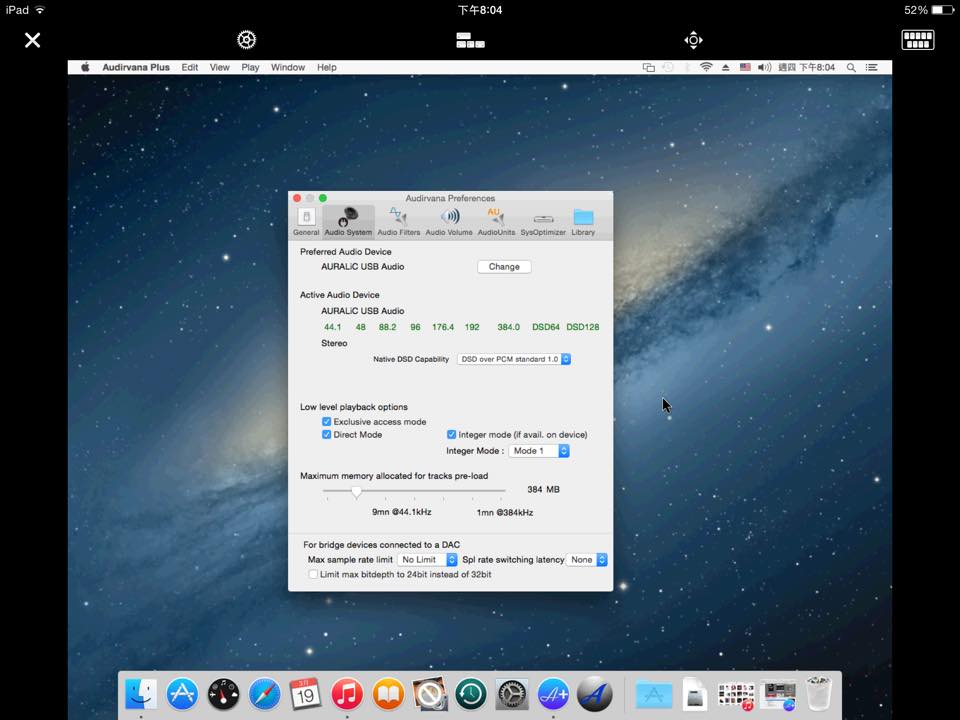Open the Integer Mode dropdown
The height and width of the screenshot is (720, 960).
539,451
